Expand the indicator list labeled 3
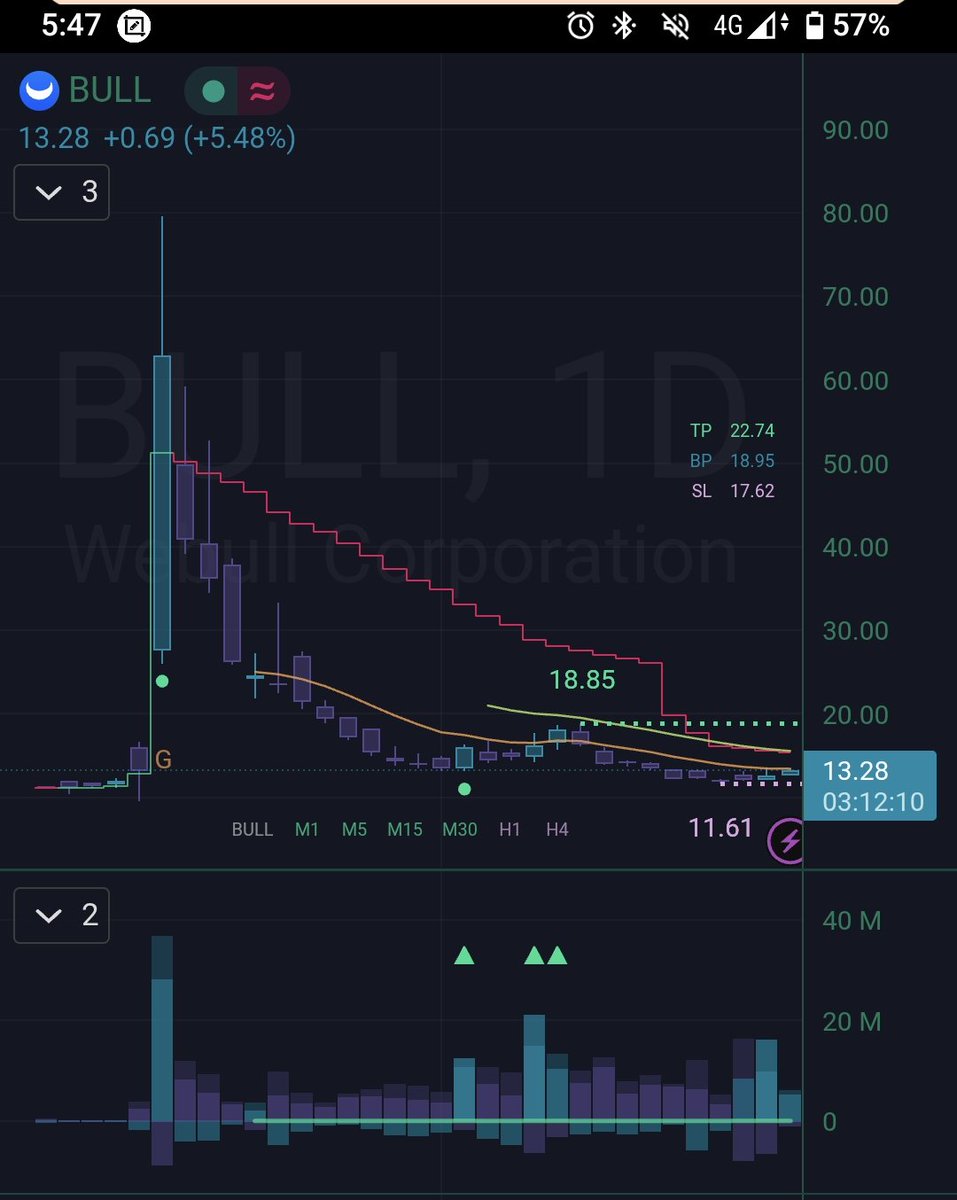The height and width of the screenshot is (1200, 957). coord(62,192)
